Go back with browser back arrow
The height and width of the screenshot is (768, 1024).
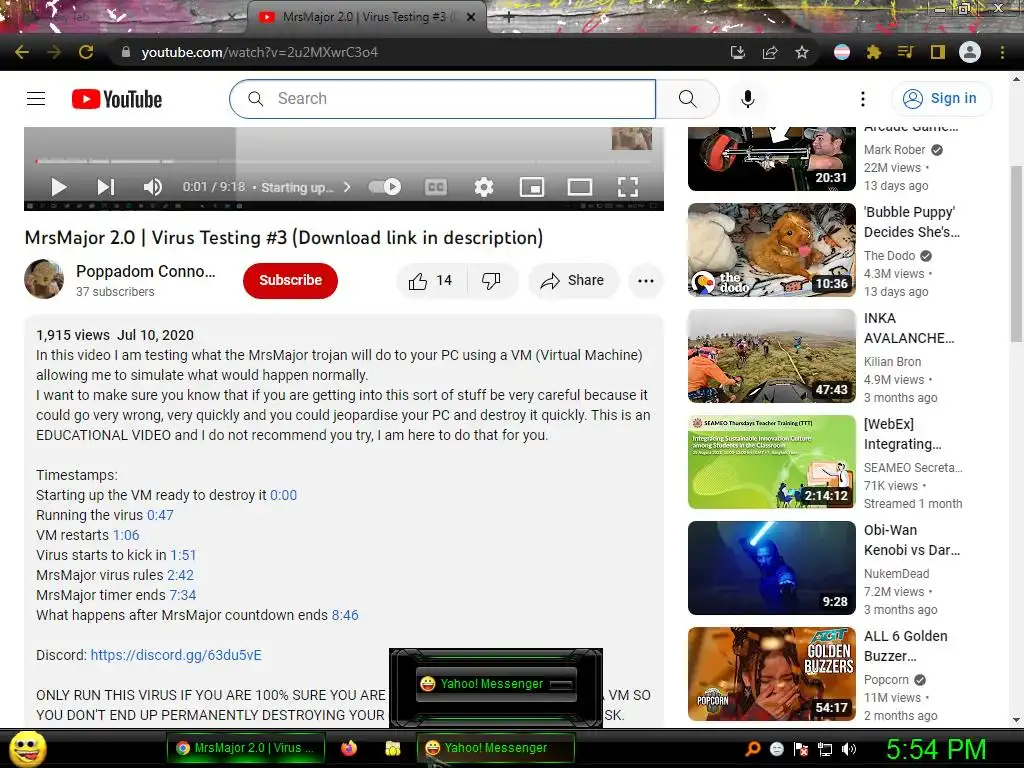[x=22, y=52]
